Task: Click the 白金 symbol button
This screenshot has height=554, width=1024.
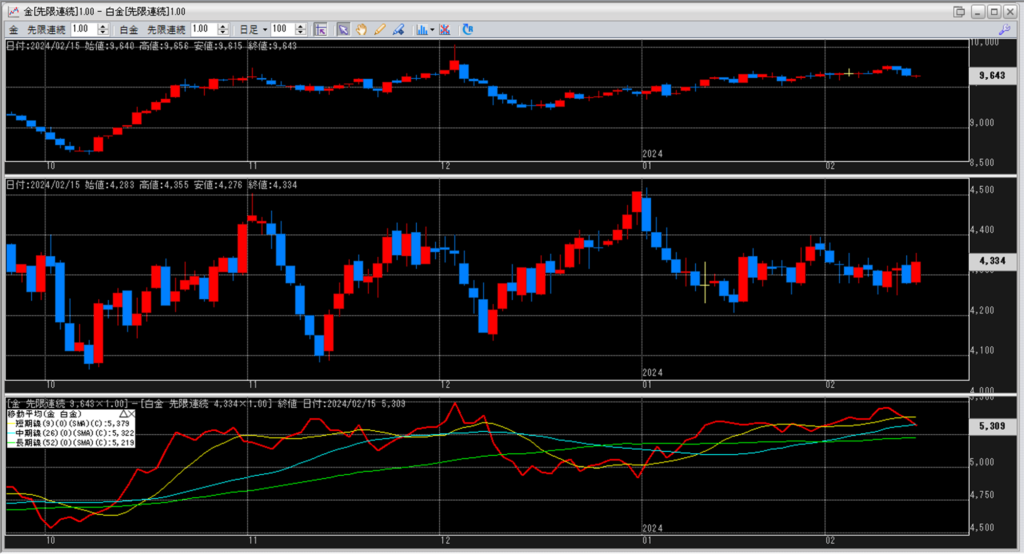Action: click(131, 30)
